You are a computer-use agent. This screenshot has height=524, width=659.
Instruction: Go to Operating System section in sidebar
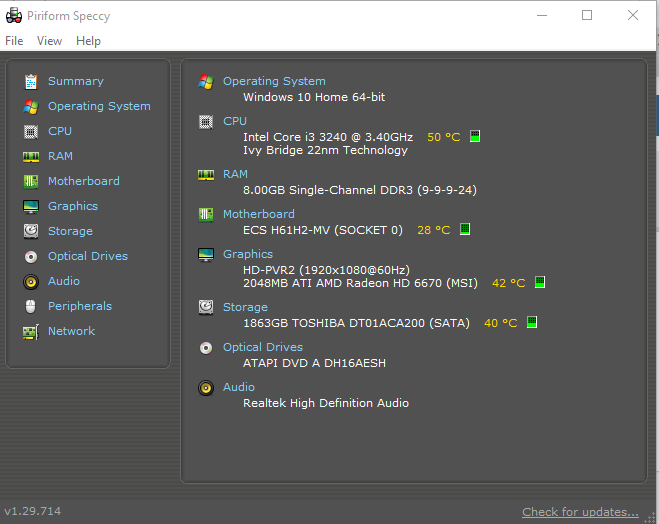pyautogui.click(x=99, y=106)
